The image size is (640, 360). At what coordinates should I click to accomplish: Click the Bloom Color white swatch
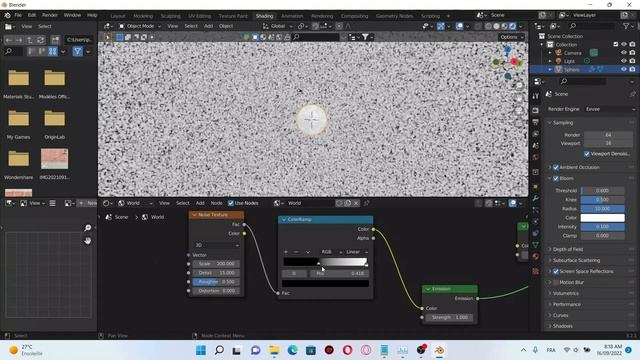click(x=602, y=218)
